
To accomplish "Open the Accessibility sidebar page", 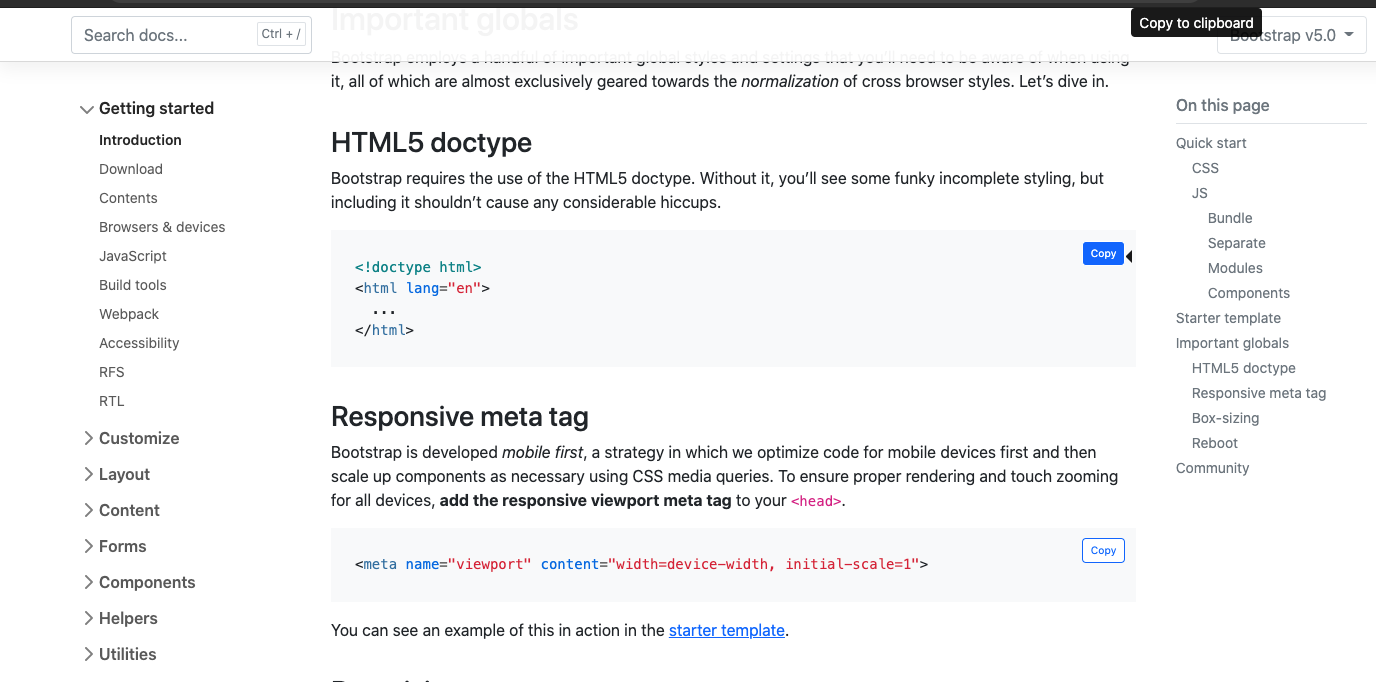I will click(x=139, y=343).
